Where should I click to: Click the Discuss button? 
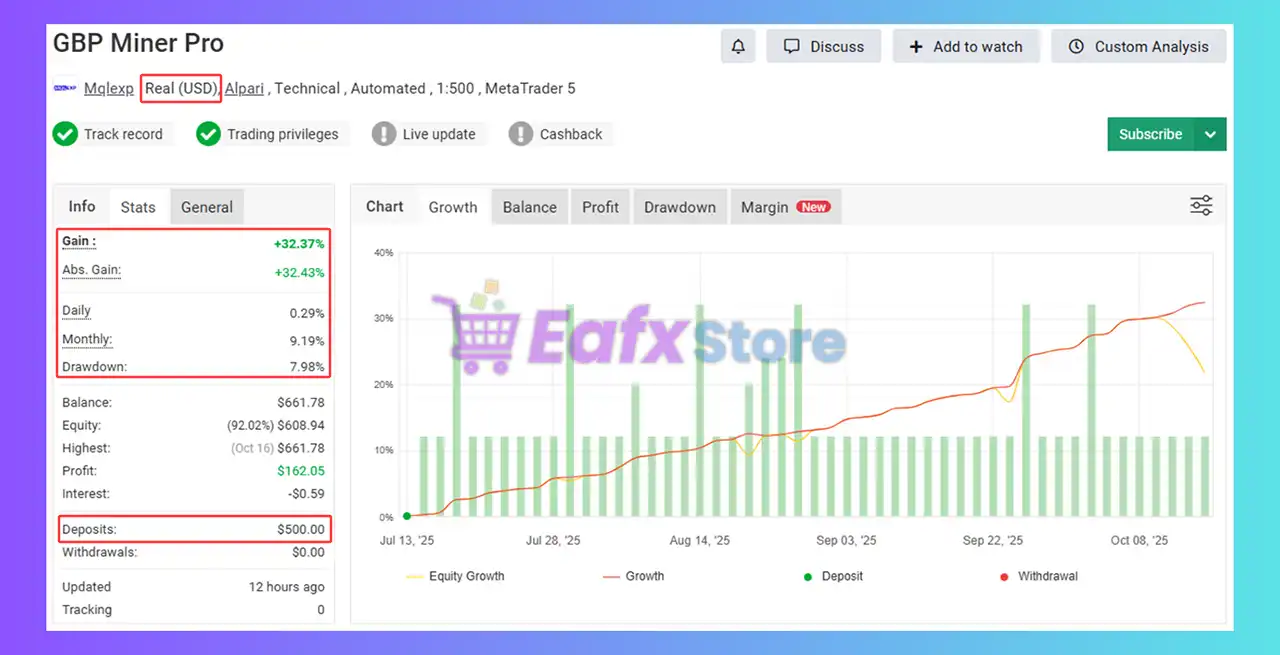tap(823, 47)
